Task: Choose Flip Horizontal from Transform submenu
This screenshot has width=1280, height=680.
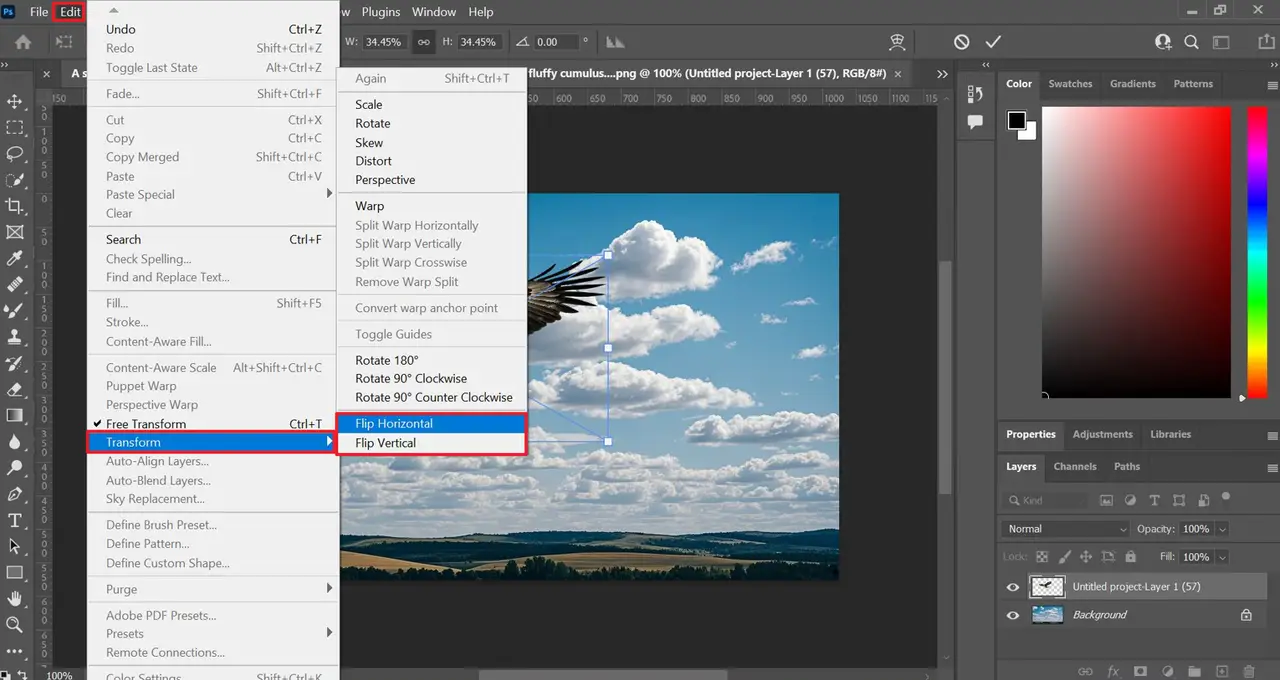Action: (393, 423)
